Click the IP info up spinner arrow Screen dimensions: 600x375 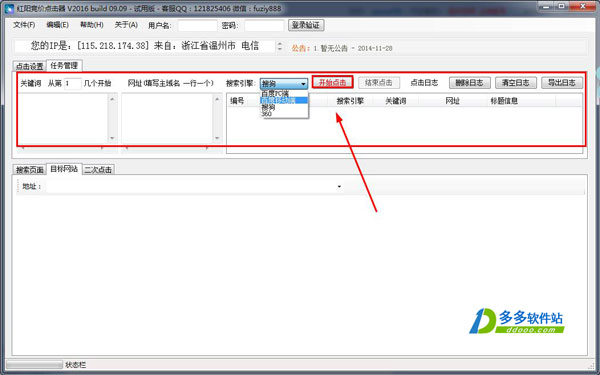tap(280, 44)
